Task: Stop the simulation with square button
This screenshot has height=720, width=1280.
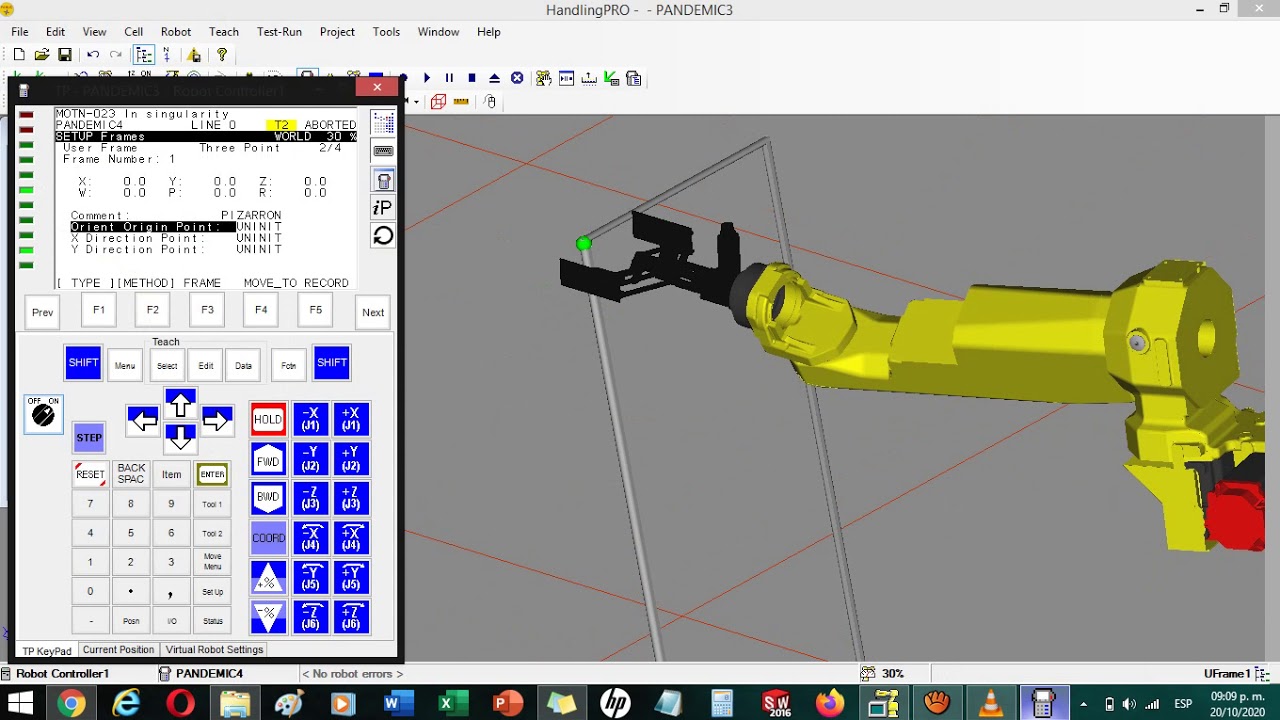Action: click(472, 78)
